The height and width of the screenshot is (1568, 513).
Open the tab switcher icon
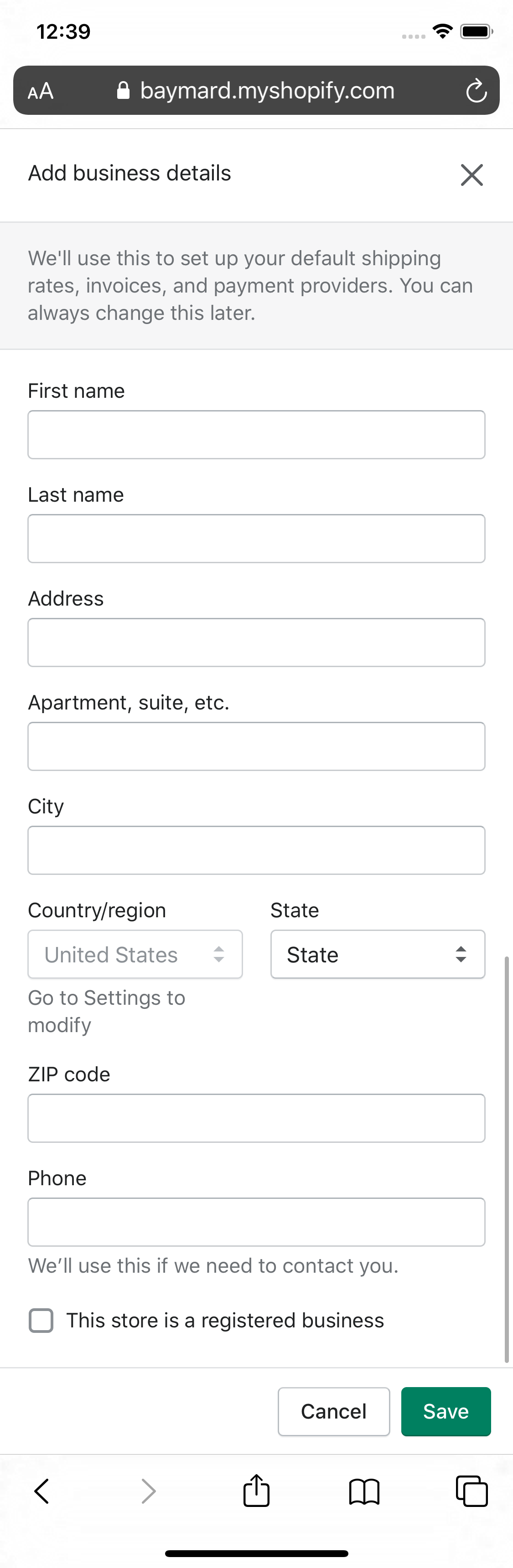point(472,1491)
